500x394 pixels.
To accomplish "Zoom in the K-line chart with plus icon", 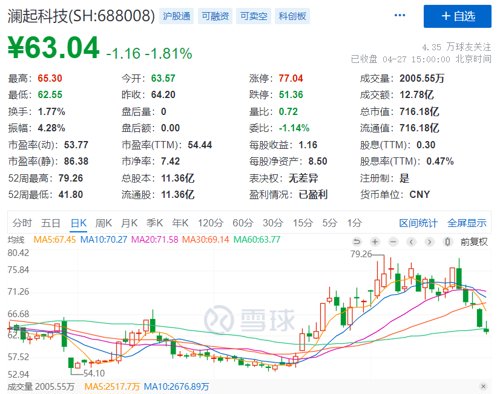I will pos(375,242).
